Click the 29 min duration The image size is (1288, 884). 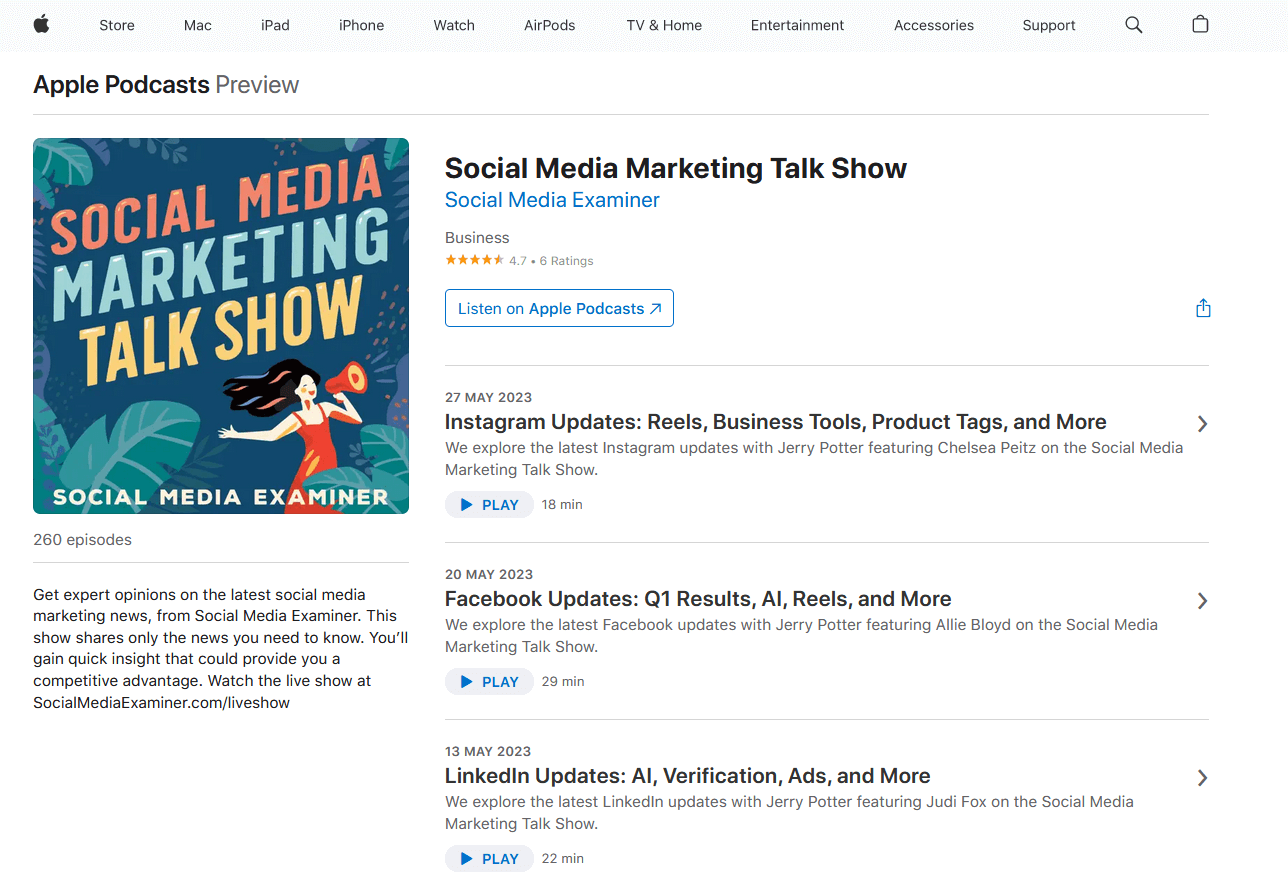tap(563, 682)
